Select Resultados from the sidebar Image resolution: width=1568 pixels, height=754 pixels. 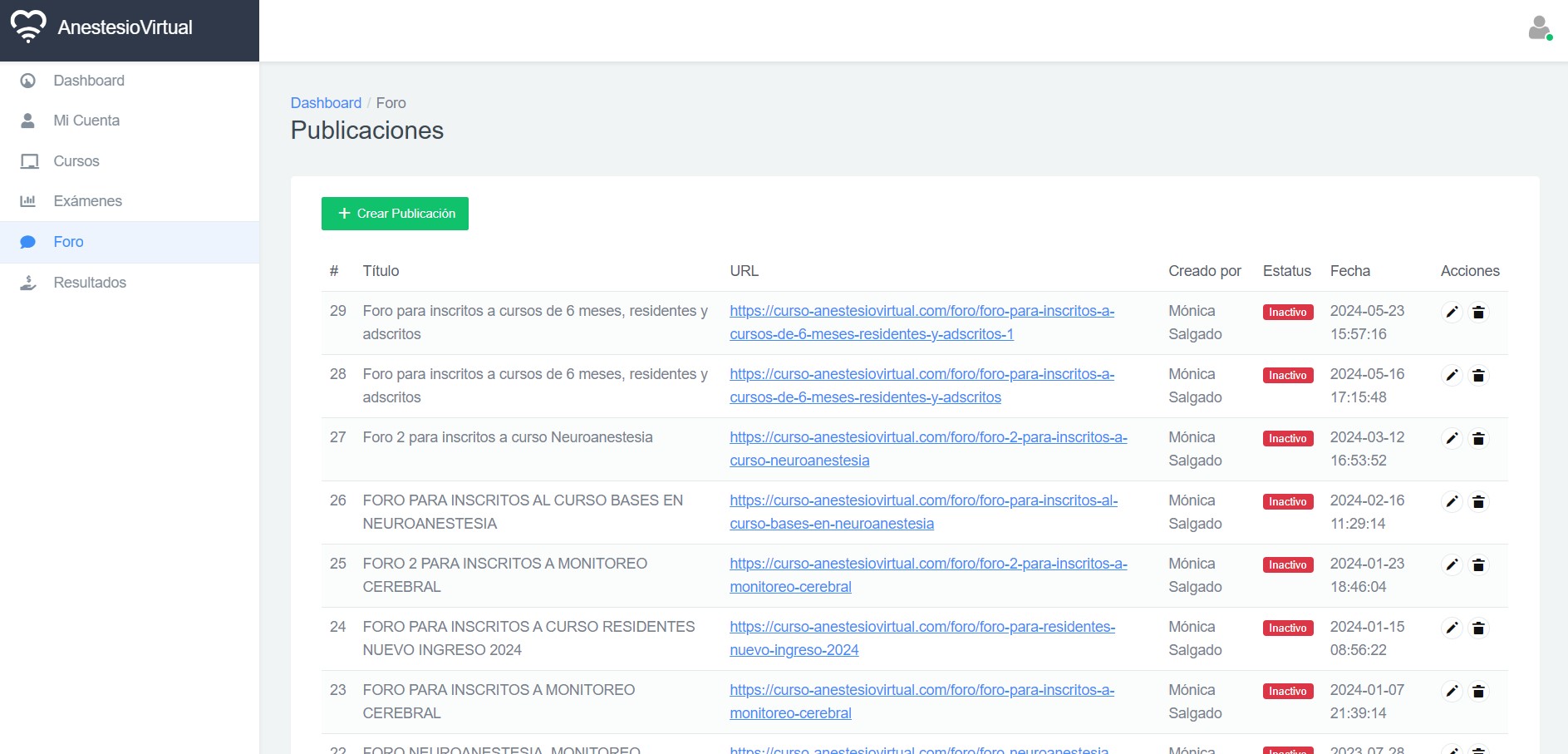[x=90, y=283]
